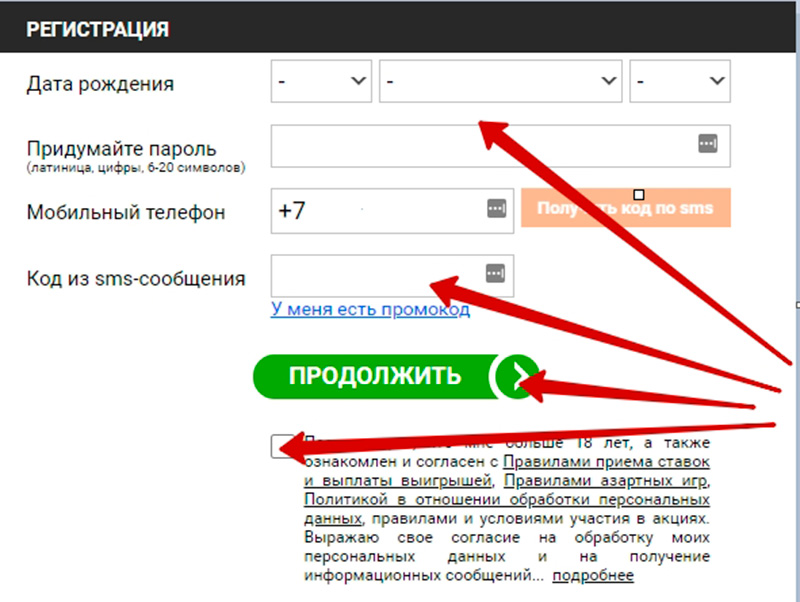Image resolution: width=800 pixels, height=602 pixels.
Task: Open the Правилами приема ставок link
Action: [606, 462]
